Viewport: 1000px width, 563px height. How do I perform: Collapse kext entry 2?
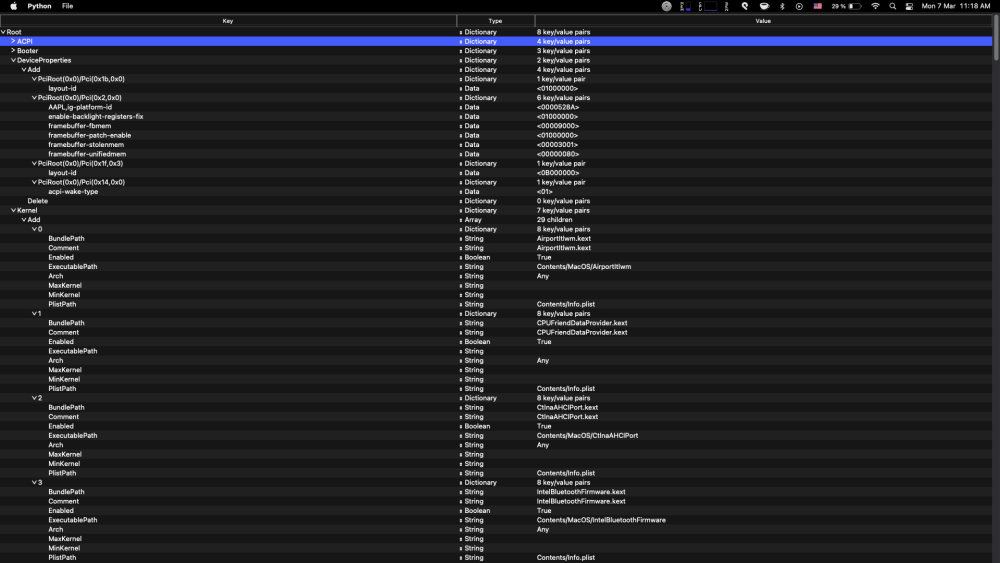pos(34,398)
